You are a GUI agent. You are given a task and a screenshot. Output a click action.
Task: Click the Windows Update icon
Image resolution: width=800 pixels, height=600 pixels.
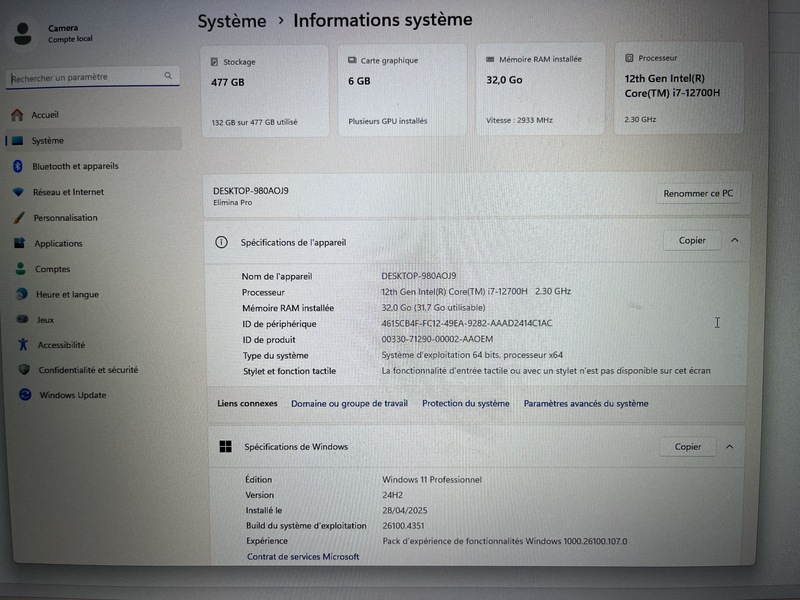(25, 394)
